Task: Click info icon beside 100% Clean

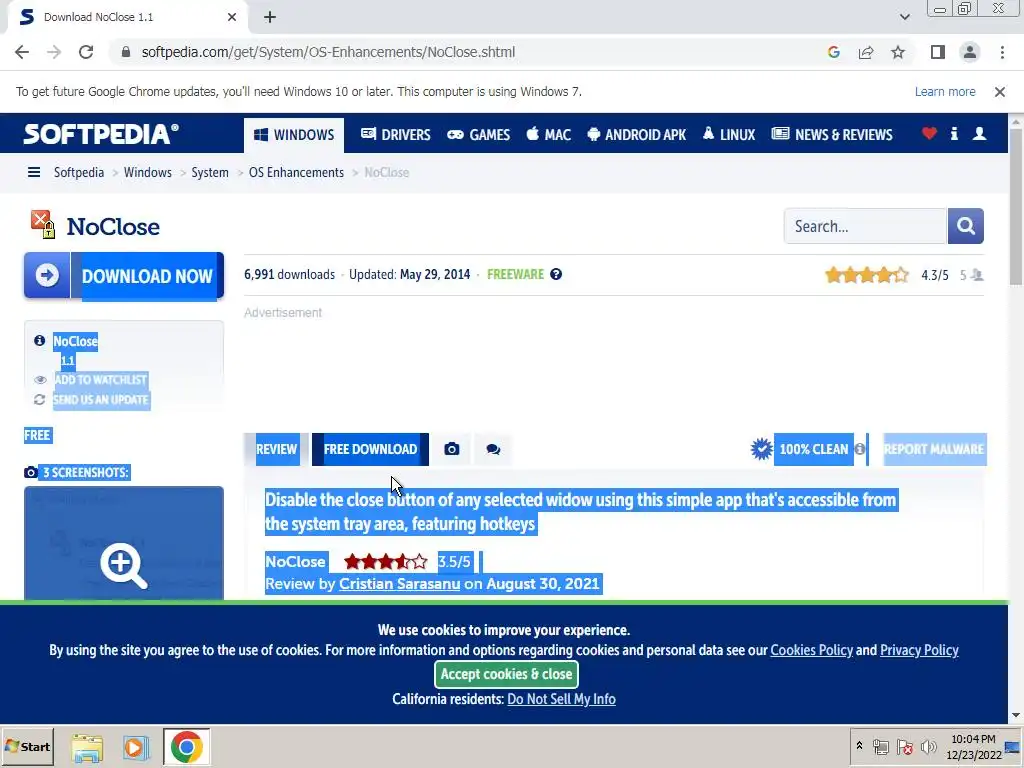Action: tap(860, 449)
